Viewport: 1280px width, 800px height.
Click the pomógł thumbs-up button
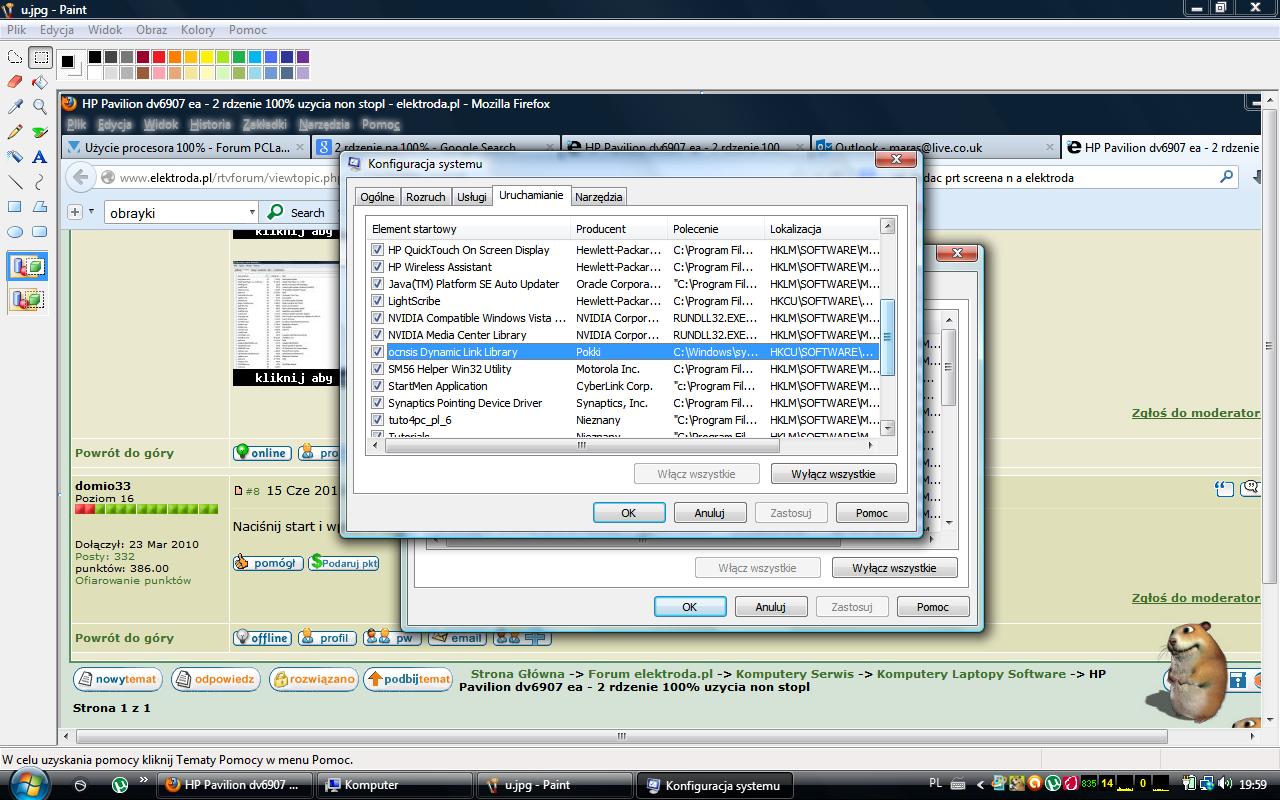pos(266,563)
